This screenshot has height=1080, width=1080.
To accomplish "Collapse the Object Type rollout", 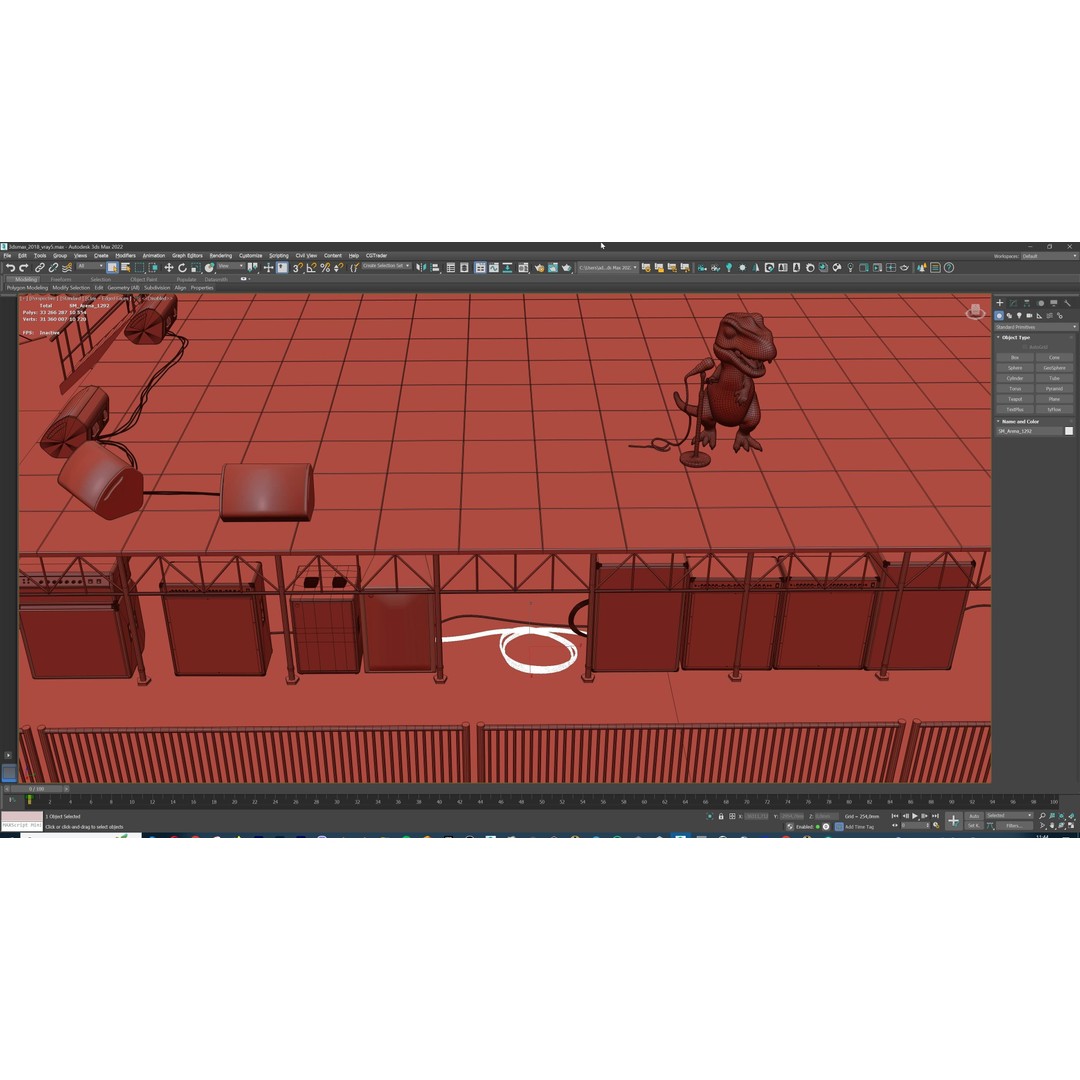I will pos(1013,338).
